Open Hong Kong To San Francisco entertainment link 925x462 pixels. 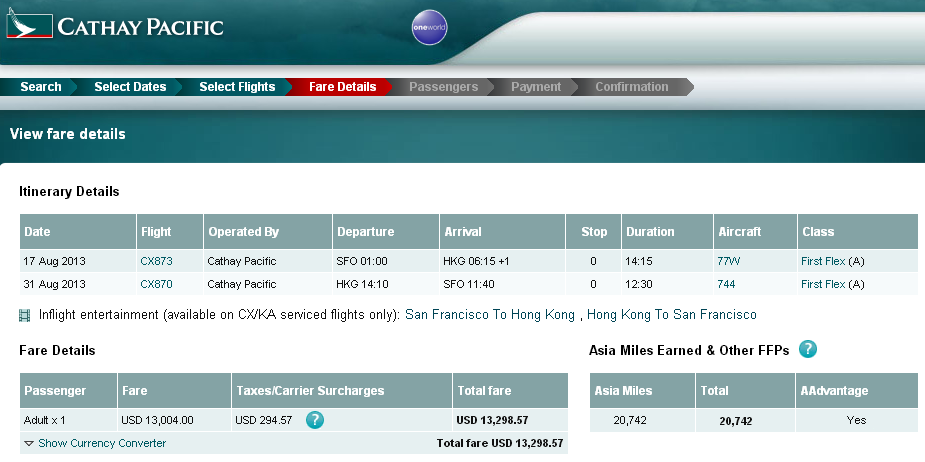click(x=671, y=314)
